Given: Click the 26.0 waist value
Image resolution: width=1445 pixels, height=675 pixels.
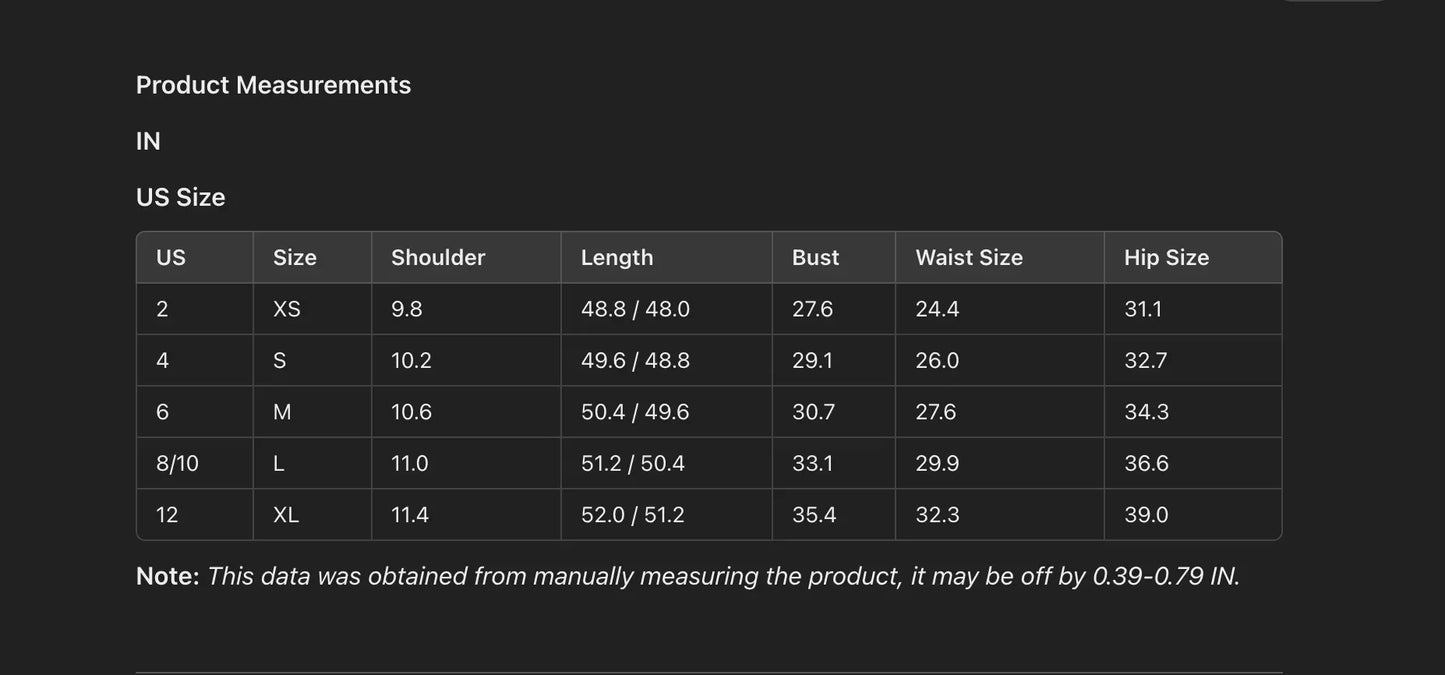Looking at the screenshot, I should click(937, 361).
